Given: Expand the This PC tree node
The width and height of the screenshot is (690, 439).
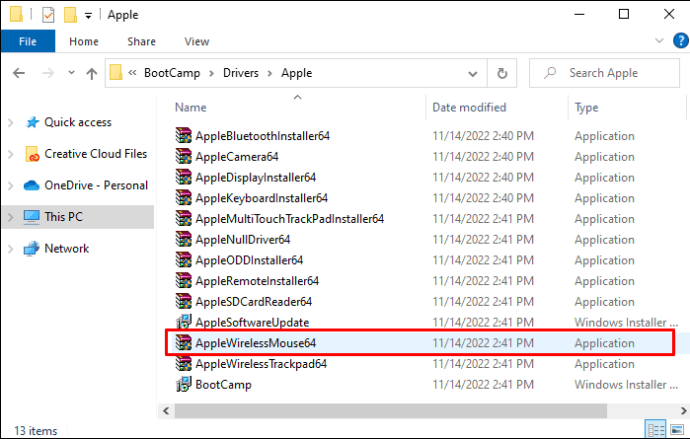Looking at the screenshot, I should click(x=11, y=217).
